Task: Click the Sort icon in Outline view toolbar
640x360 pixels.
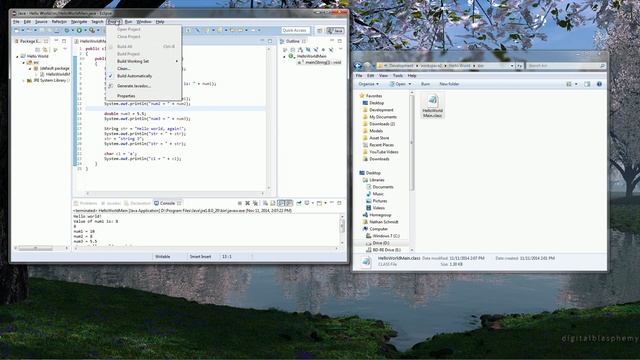Action: click(300, 50)
